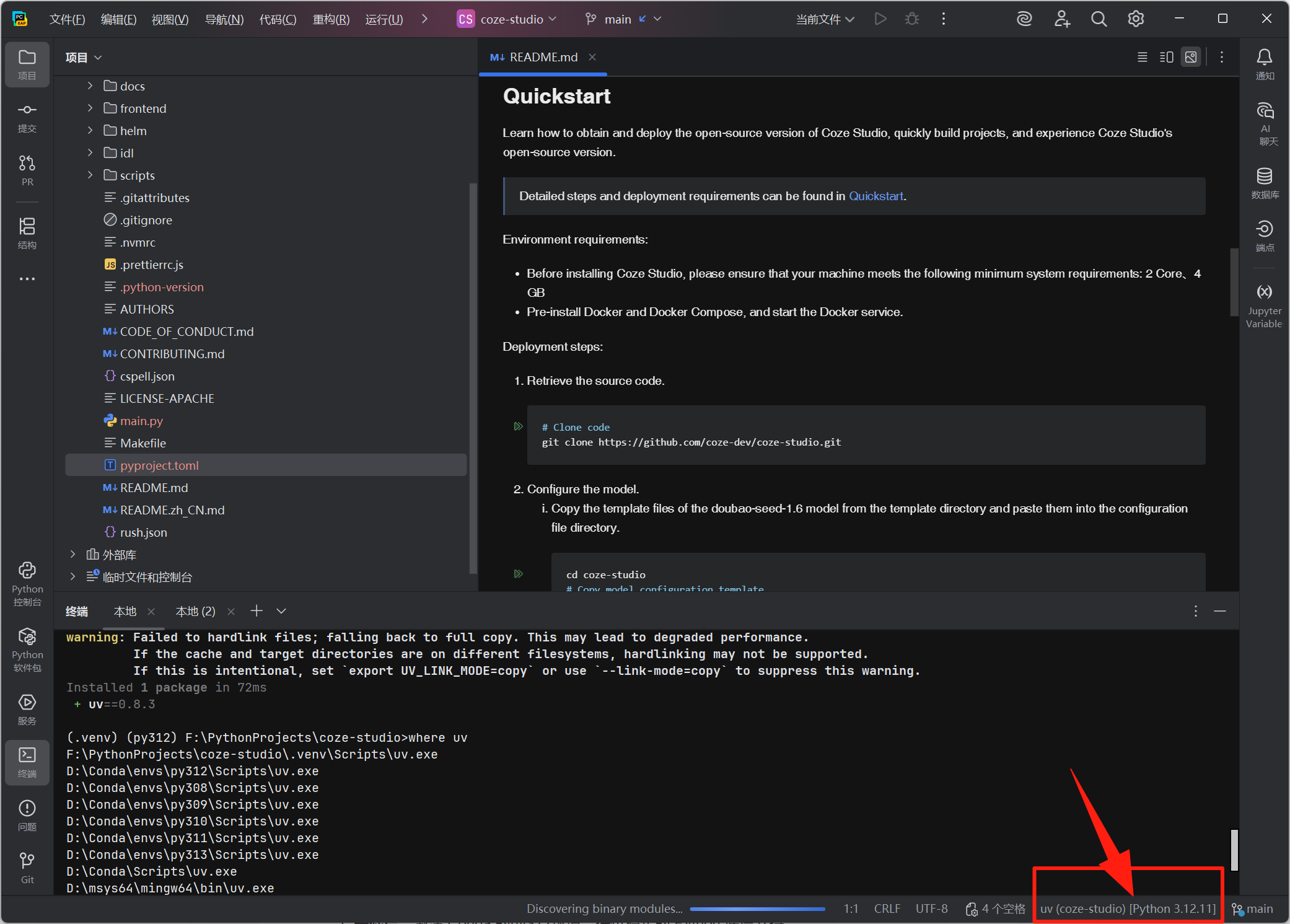Screen dimensions: 1290x924
Task: Run the git clone code block
Action: click(519, 426)
